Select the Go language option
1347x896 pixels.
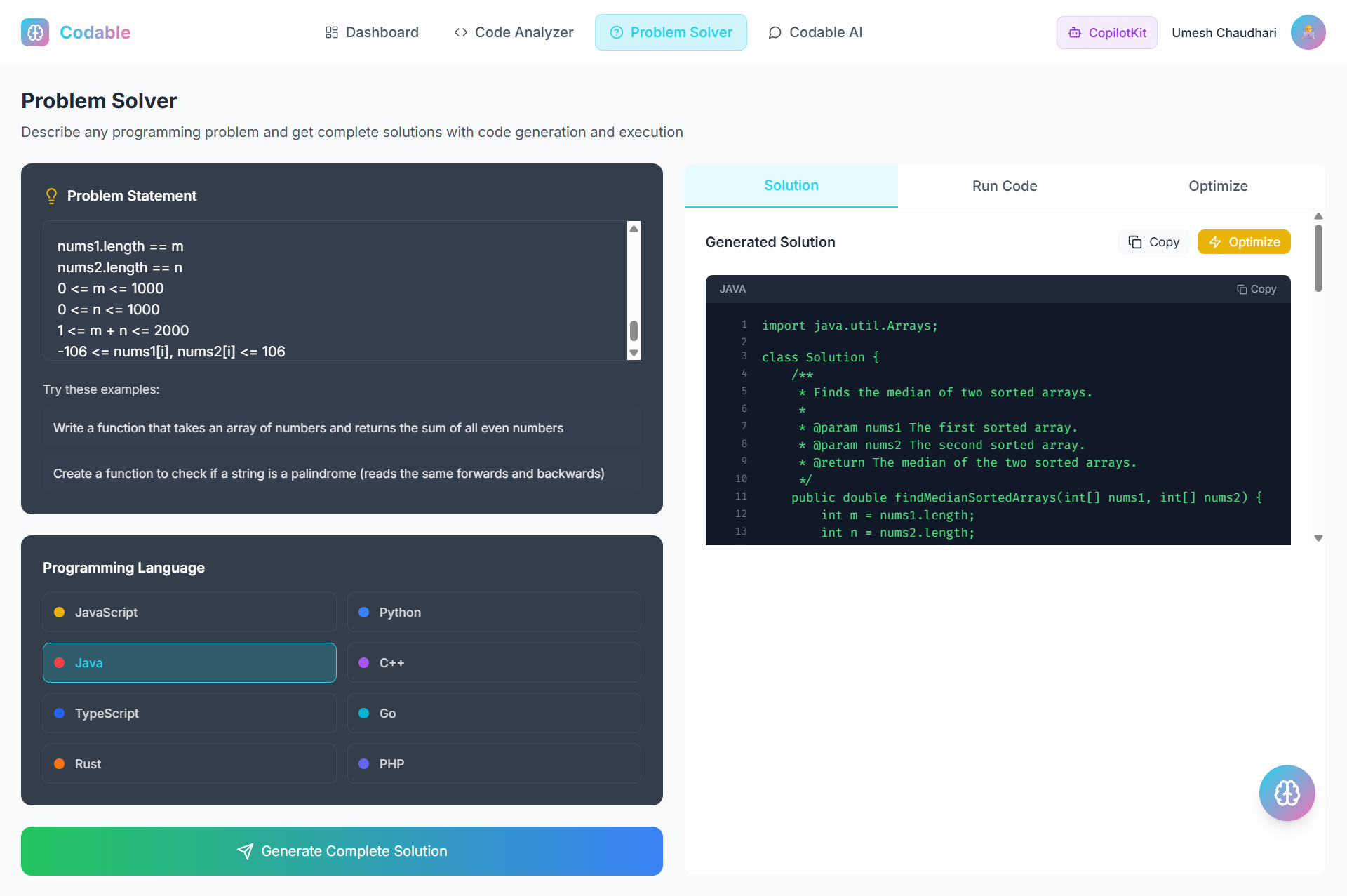(x=494, y=714)
